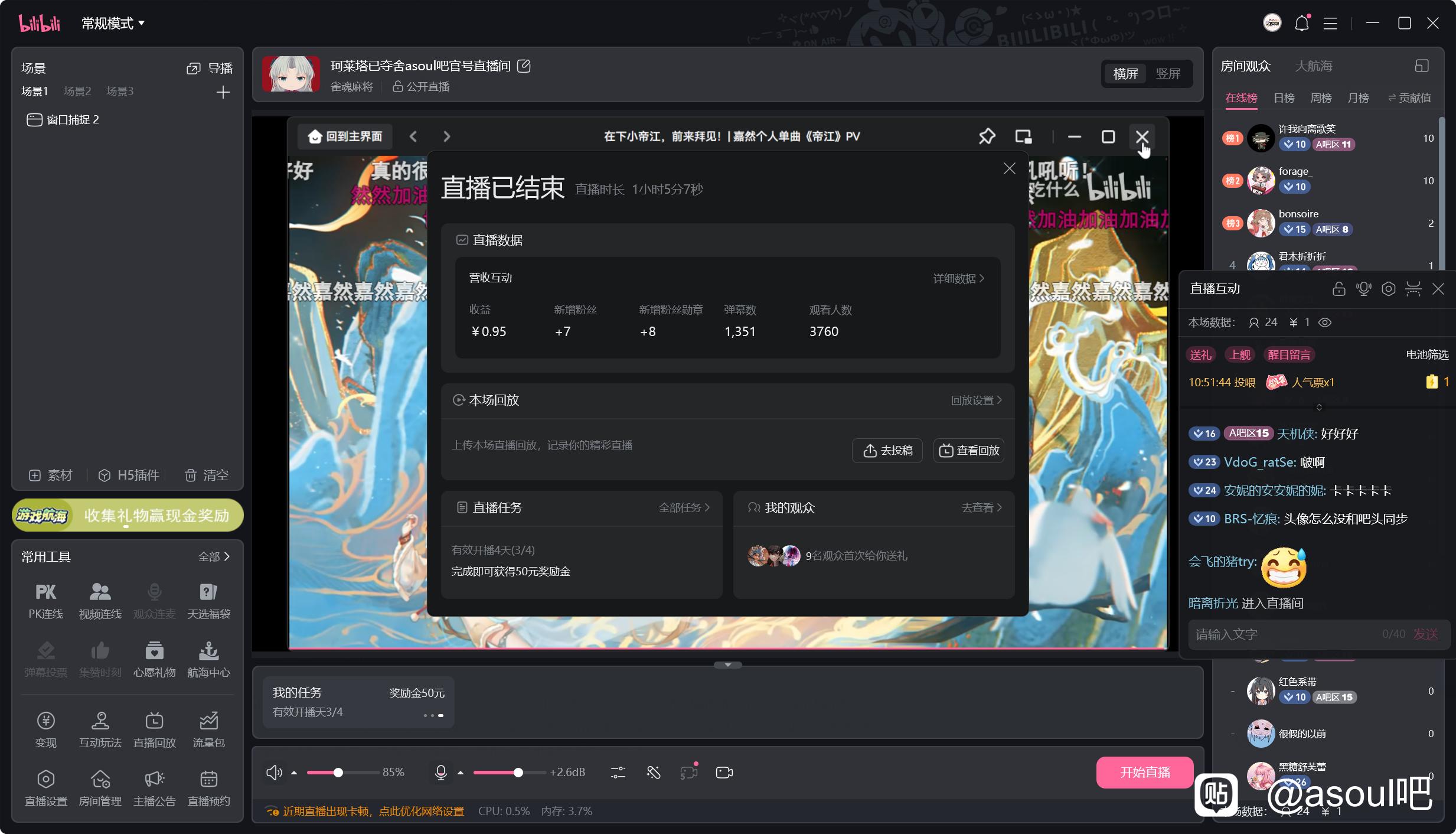Screen dimensions: 1456x834
Task: Click the microphone volume slider
Action: click(x=509, y=773)
